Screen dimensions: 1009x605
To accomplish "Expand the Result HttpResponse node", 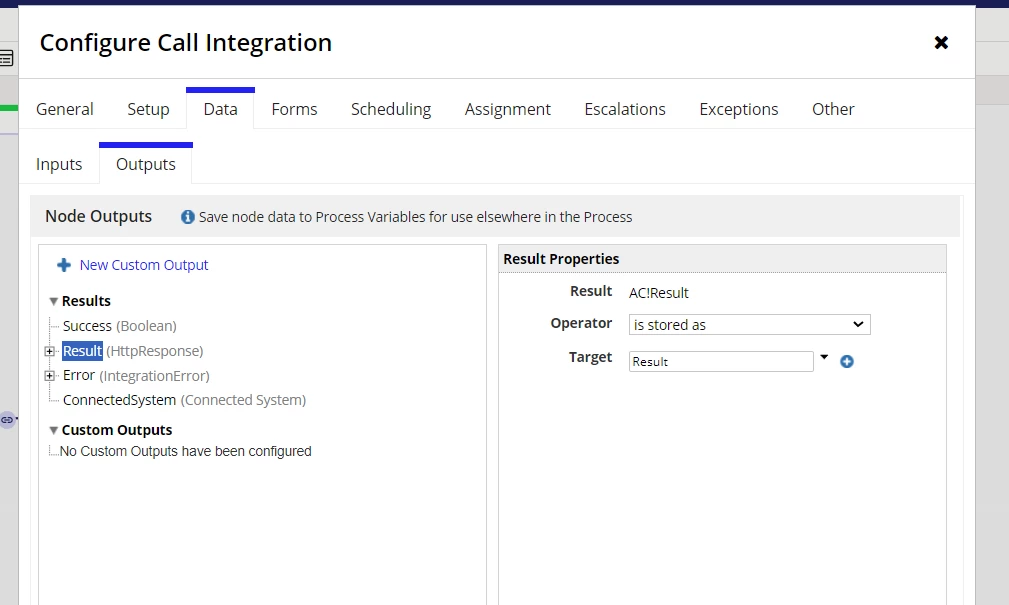I will coord(50,351).
